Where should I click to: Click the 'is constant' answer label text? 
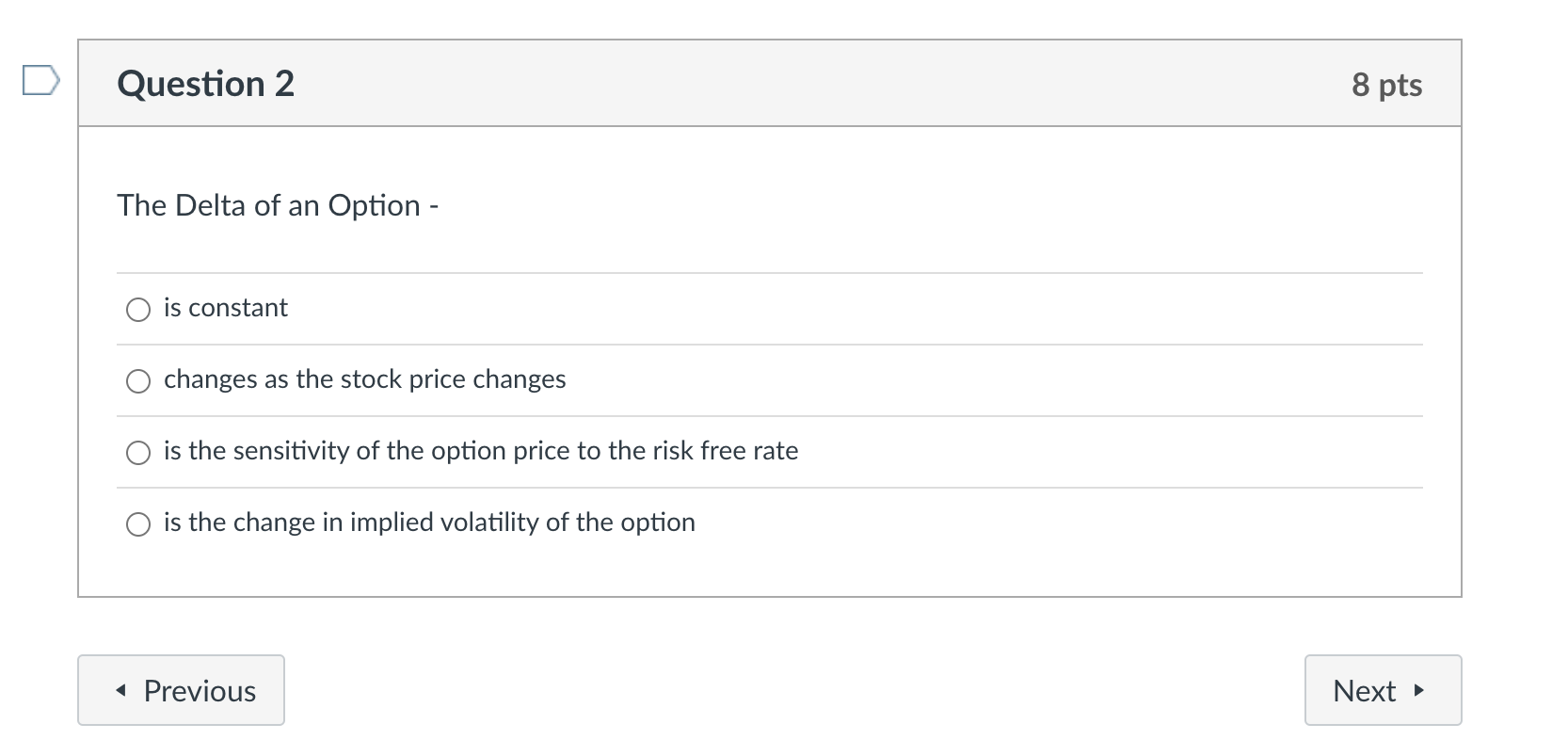point(226,308)
